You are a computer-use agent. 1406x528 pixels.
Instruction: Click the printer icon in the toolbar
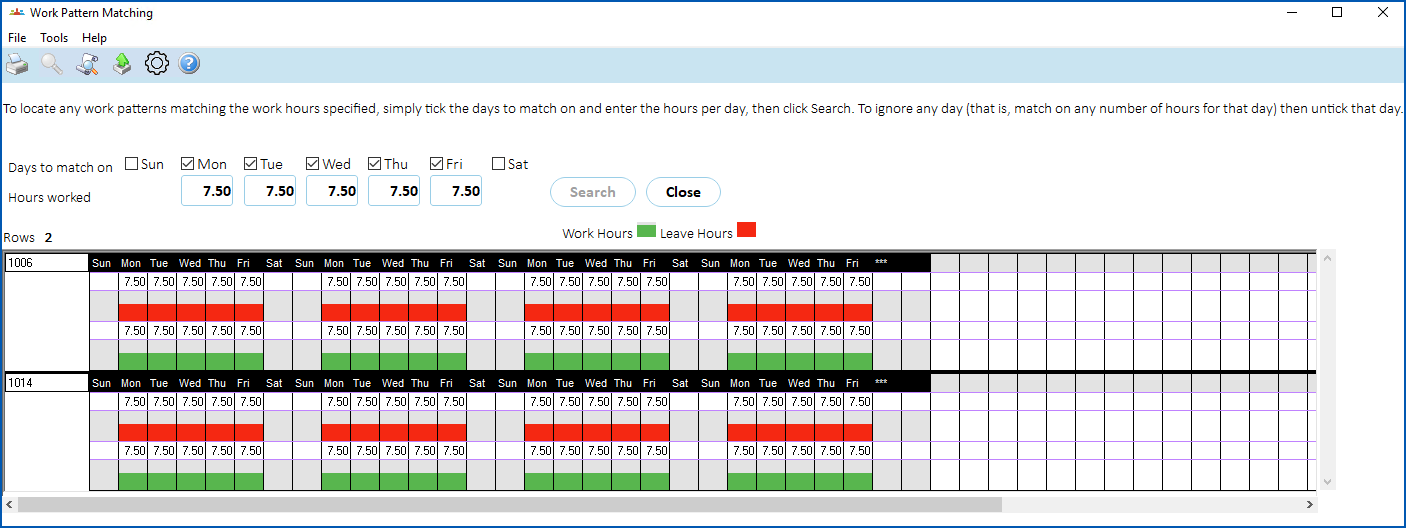pos(17,65)
